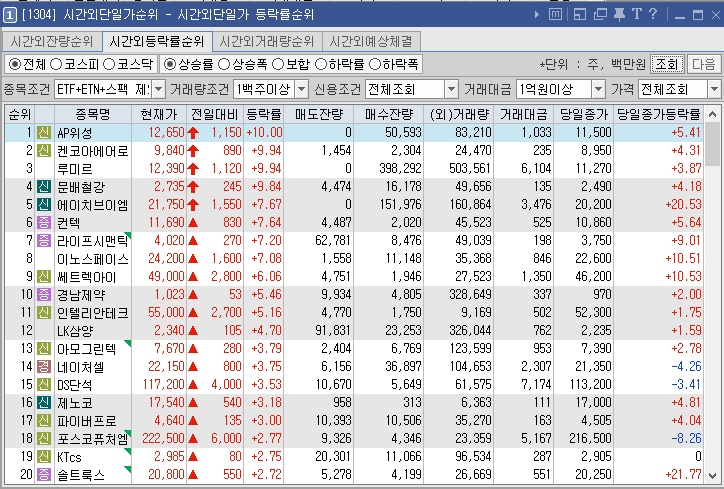Click scrollbar down arrow of the table
Screen dimensions: 724x489
click(712, 475)
